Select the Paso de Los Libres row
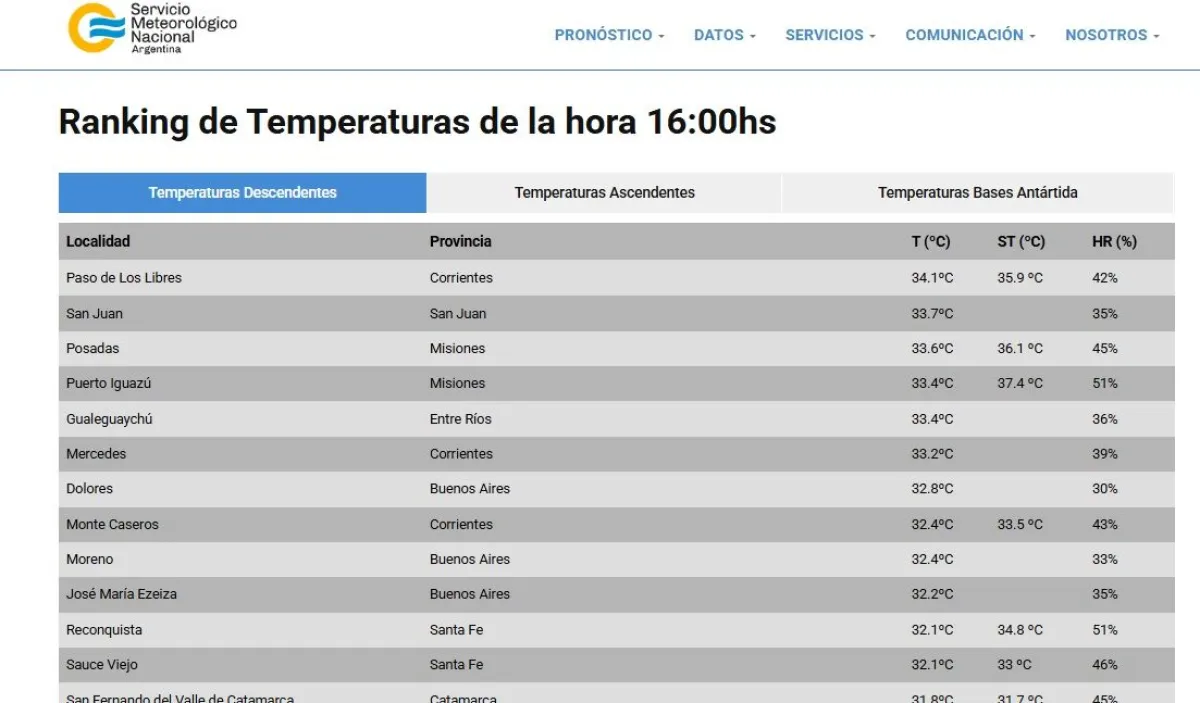Viewport: 1200px width, 703px height. [x=124, y=278]
